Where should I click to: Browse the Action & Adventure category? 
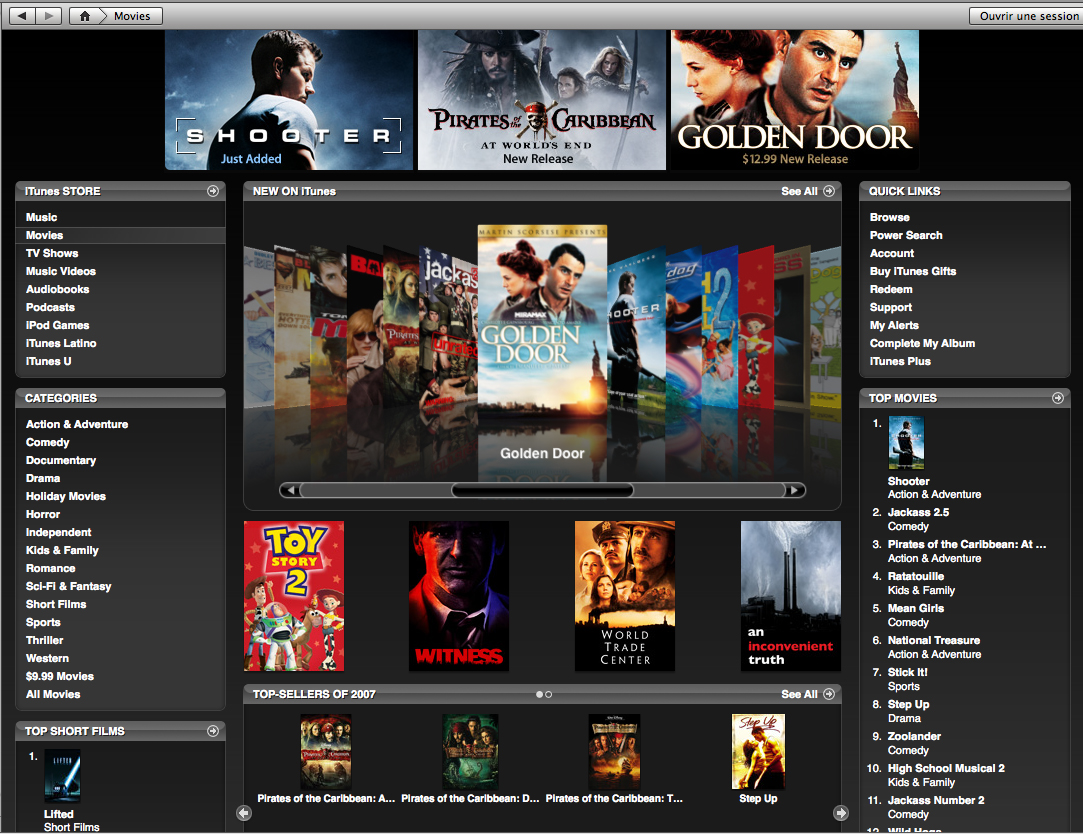coord(77,424)
